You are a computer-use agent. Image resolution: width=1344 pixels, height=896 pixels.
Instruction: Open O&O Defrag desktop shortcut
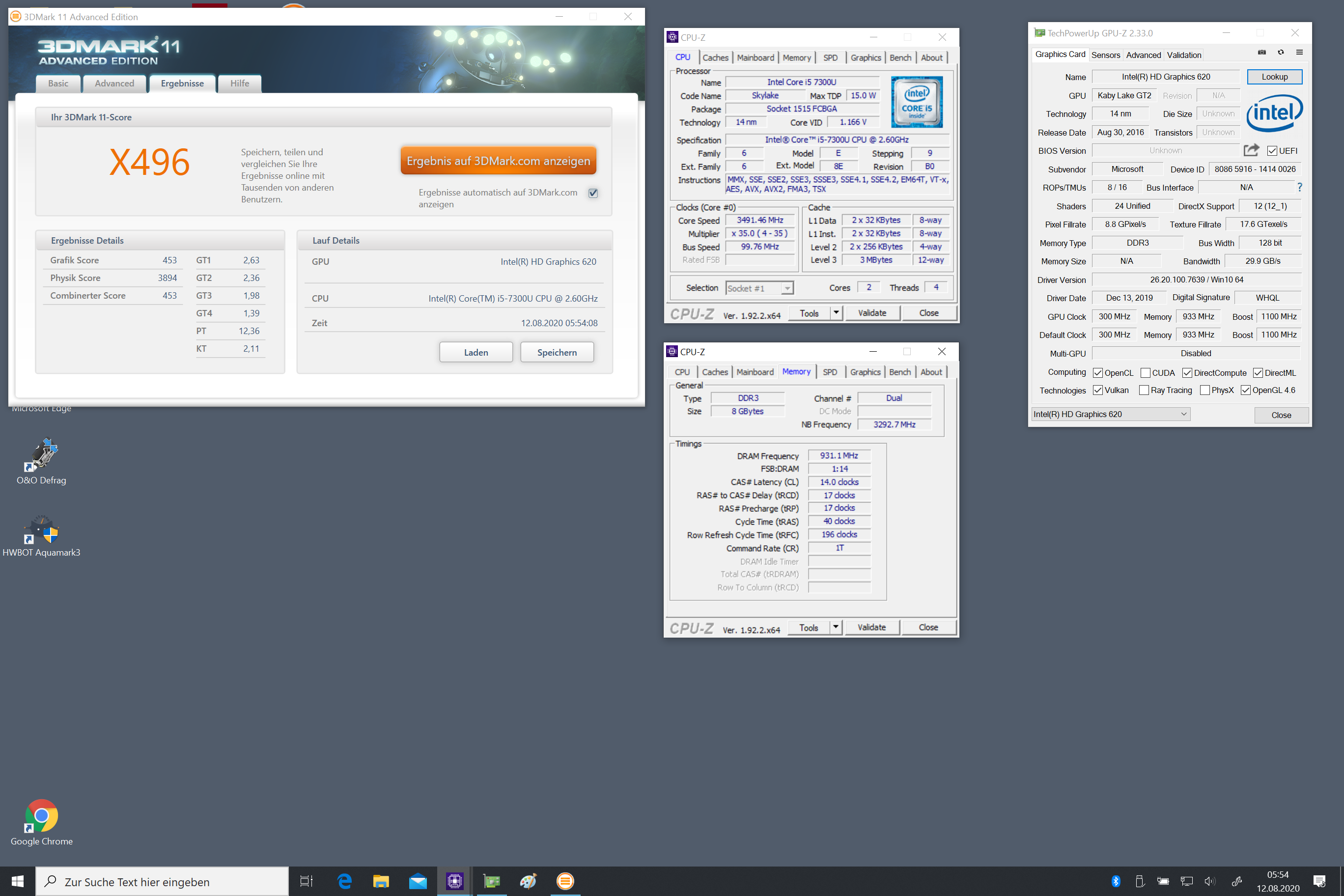tap(41, 462)
